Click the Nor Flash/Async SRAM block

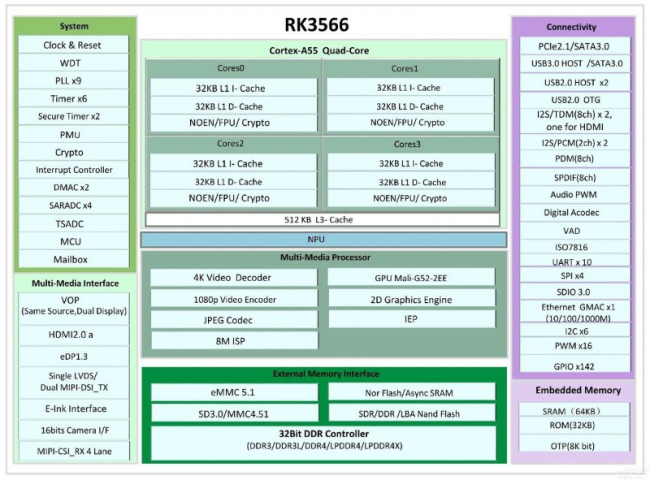tap(412, 393)
